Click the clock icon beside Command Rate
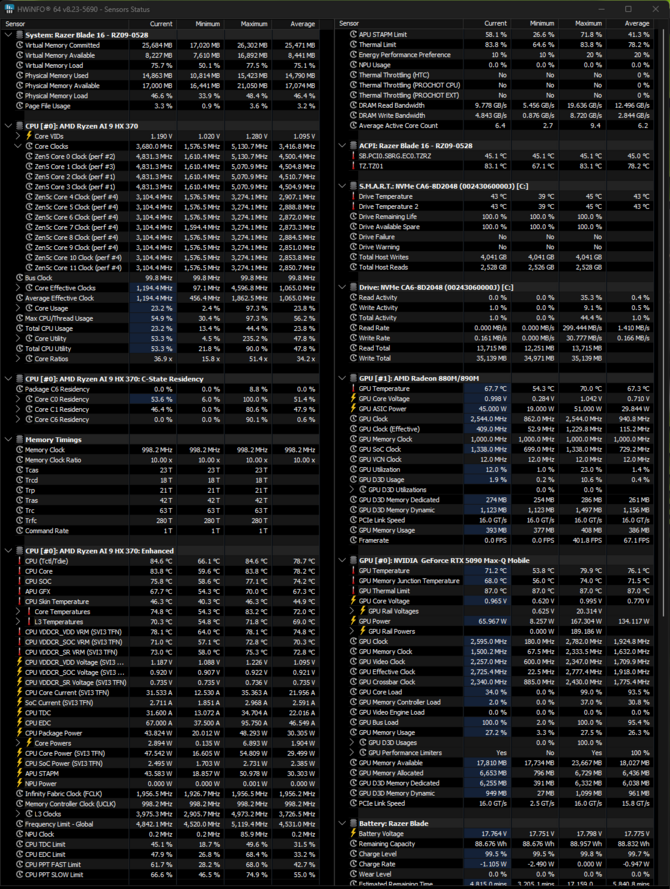Viewport: 670px width, 889px height. 19,531
